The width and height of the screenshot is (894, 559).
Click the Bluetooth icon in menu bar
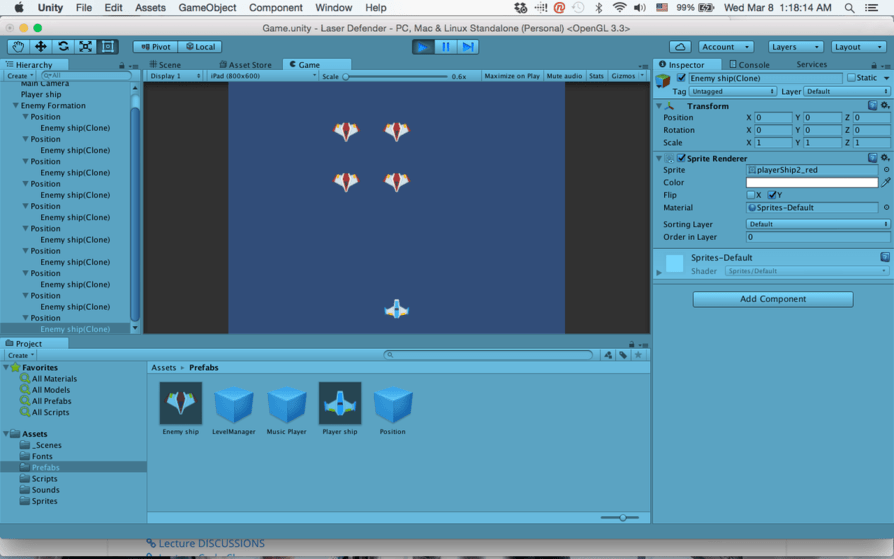599,8
